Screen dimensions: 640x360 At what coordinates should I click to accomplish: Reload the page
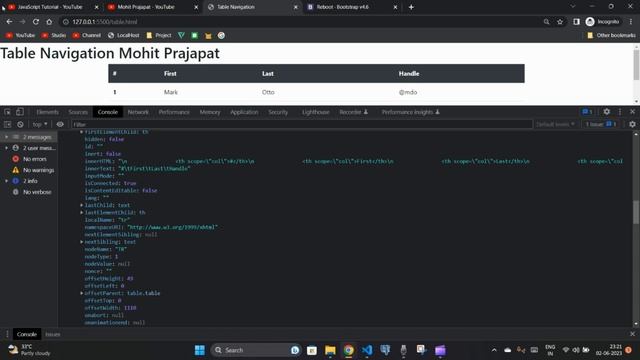tap(36, 22)
